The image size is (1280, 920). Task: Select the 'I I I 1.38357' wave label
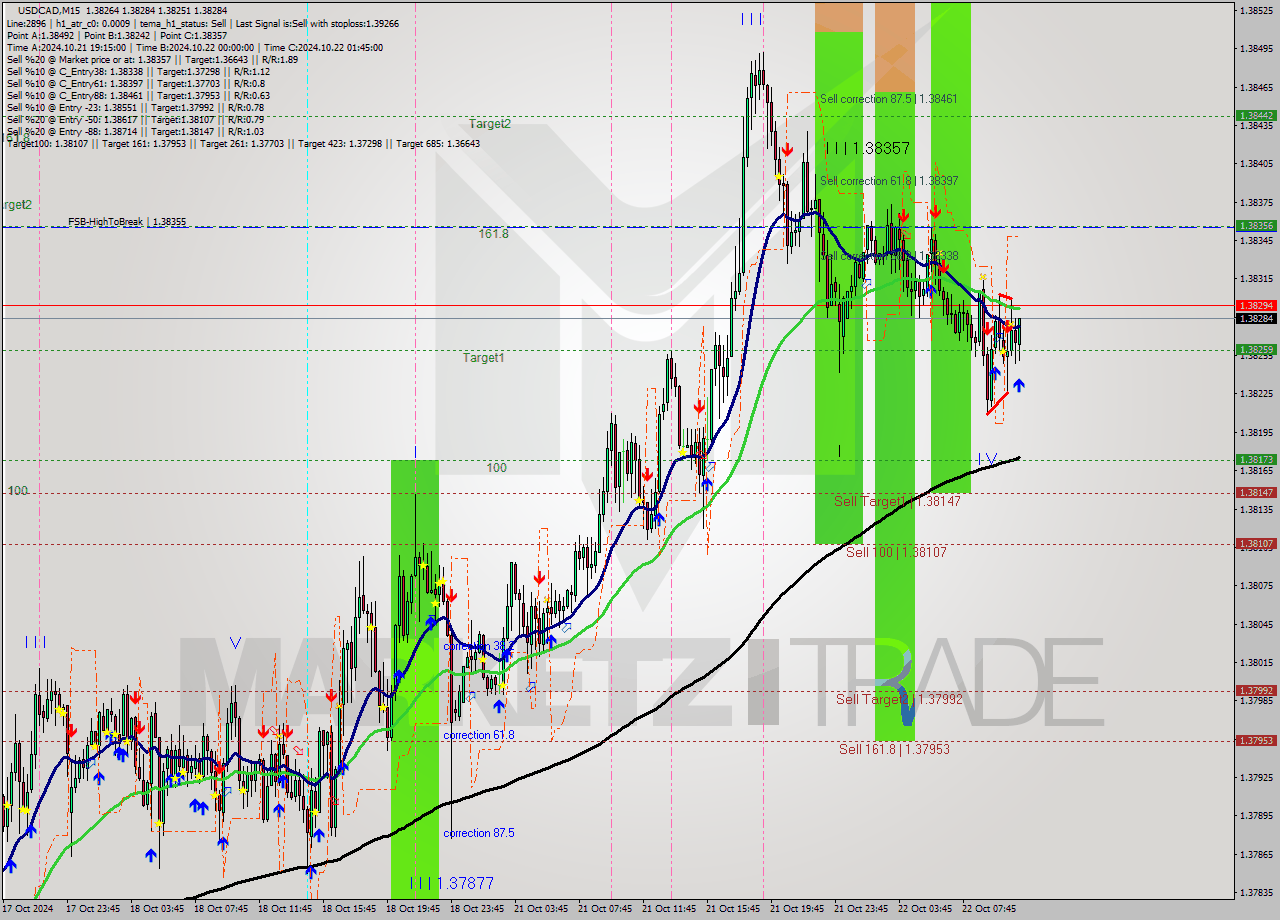pyautogui.click(x=867, y=148)
